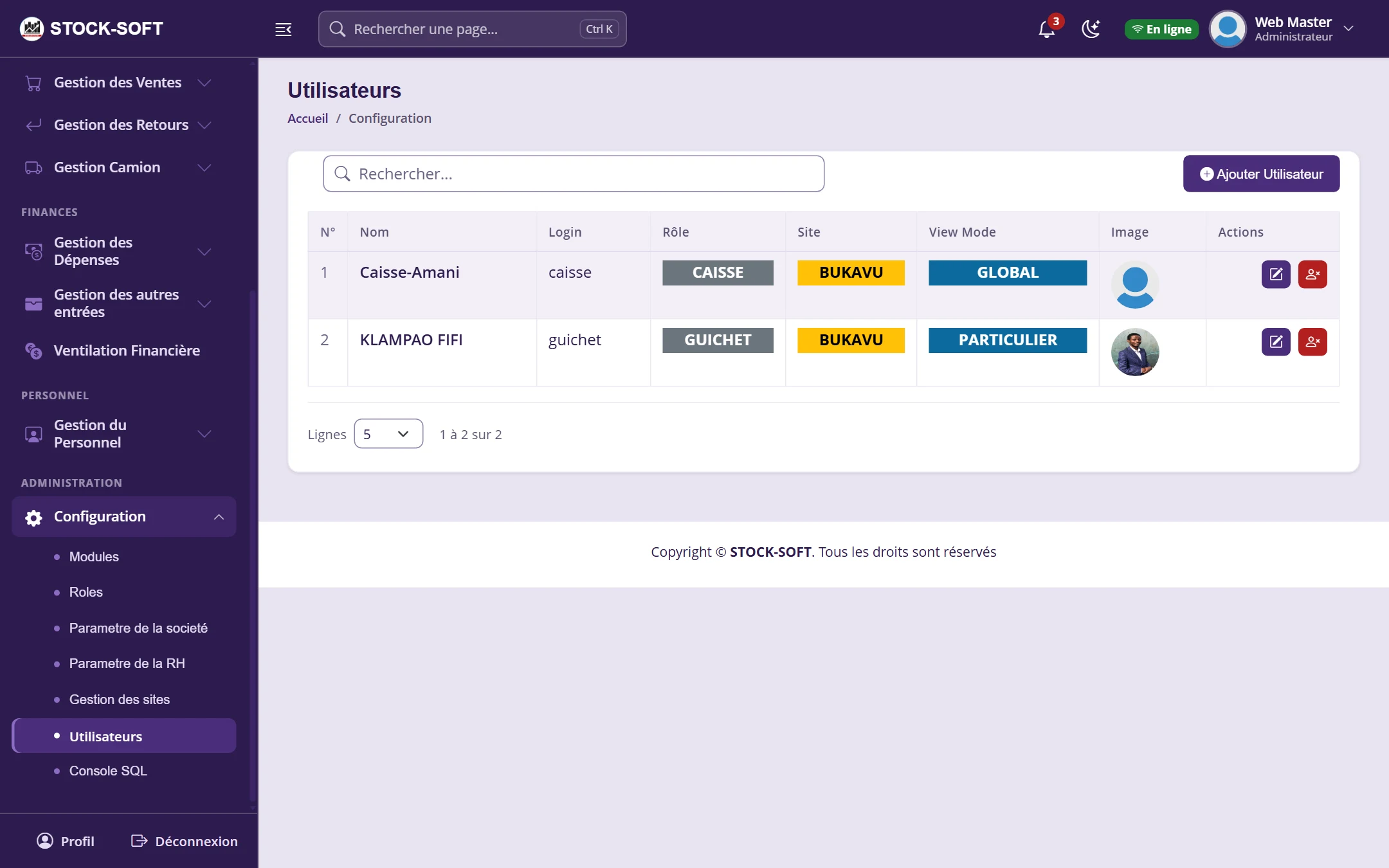Collapse sidebar with hamburger menu icon
Viewport: 1389px width, 868px height.
pyautogui.click(x=284, y=29)
